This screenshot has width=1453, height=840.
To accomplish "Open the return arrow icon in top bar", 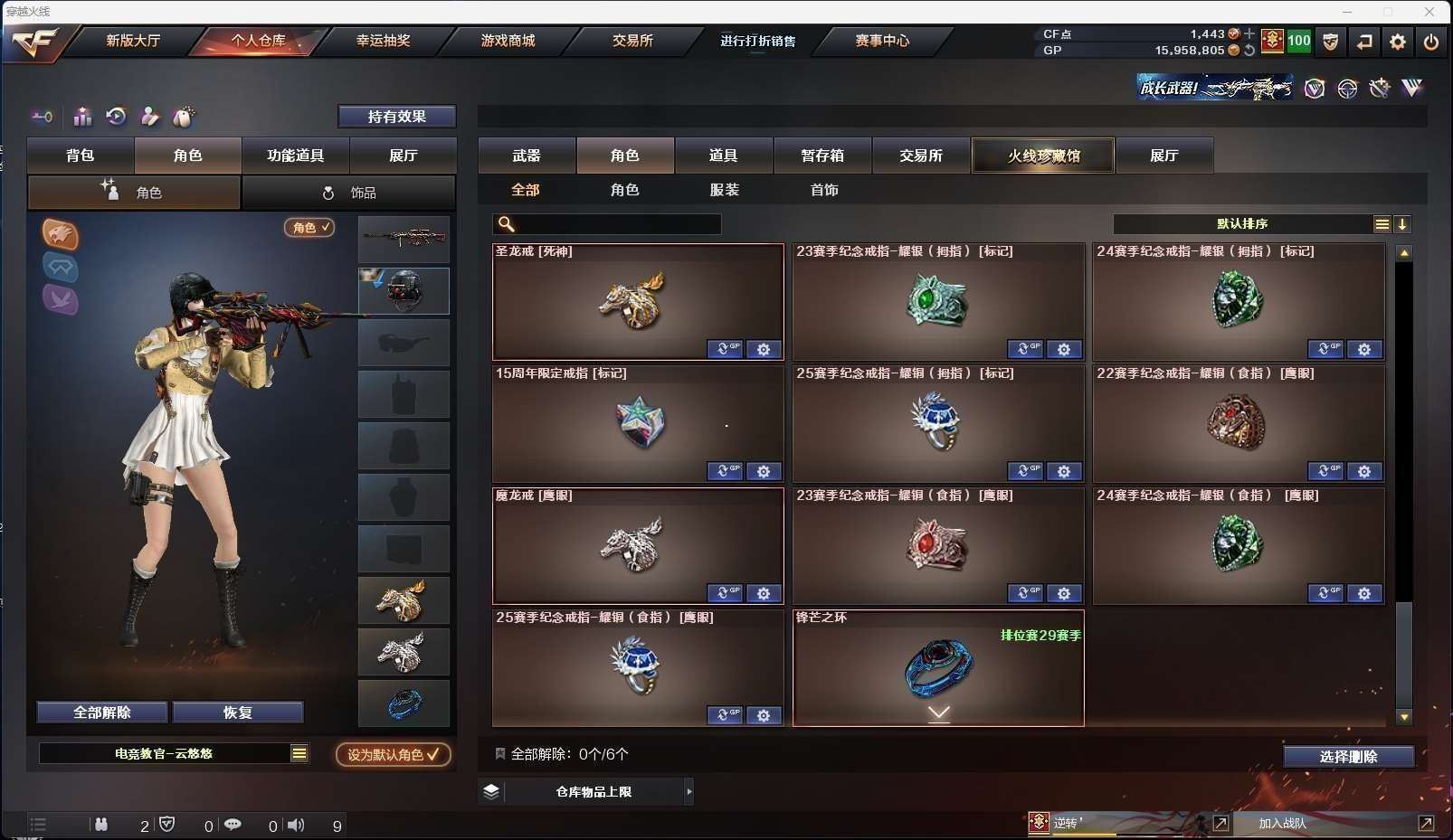I will click(x=1364, y=41).
